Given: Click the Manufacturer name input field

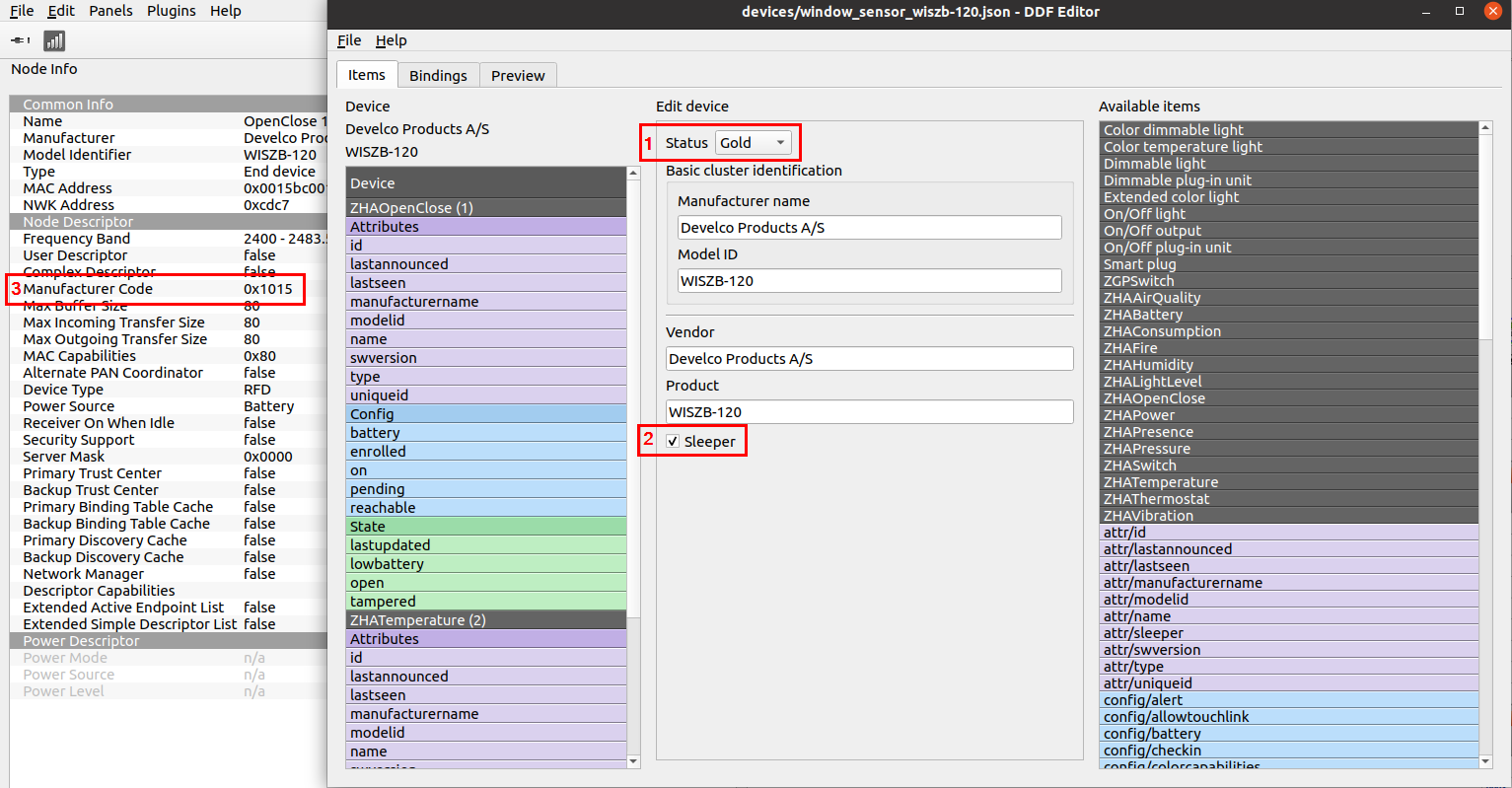Looking at the screenshot, I should point(869,228).
